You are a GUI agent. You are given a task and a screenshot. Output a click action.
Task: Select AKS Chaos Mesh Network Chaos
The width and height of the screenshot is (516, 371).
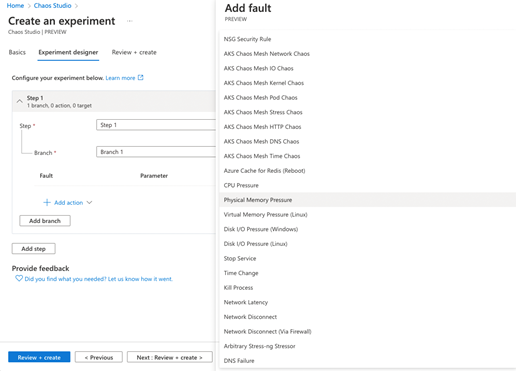pyautogui.click(x=368, y=54)
